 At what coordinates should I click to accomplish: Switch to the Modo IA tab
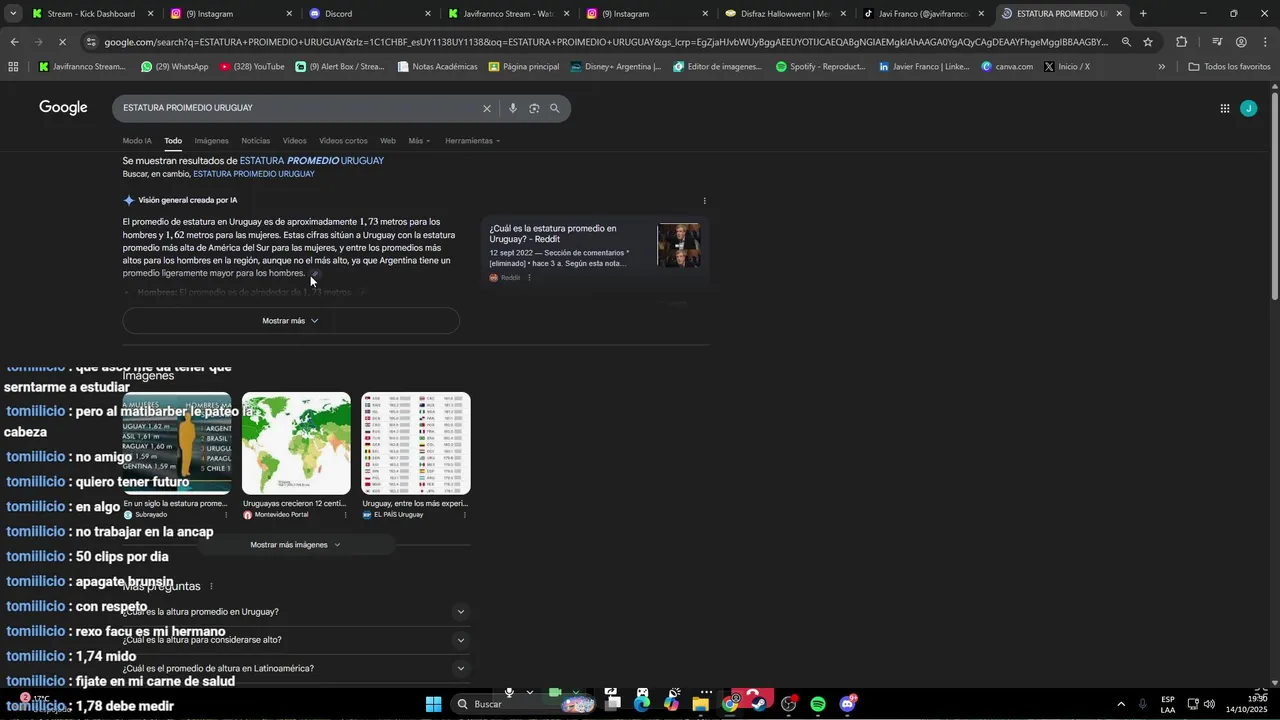point(137,141)
